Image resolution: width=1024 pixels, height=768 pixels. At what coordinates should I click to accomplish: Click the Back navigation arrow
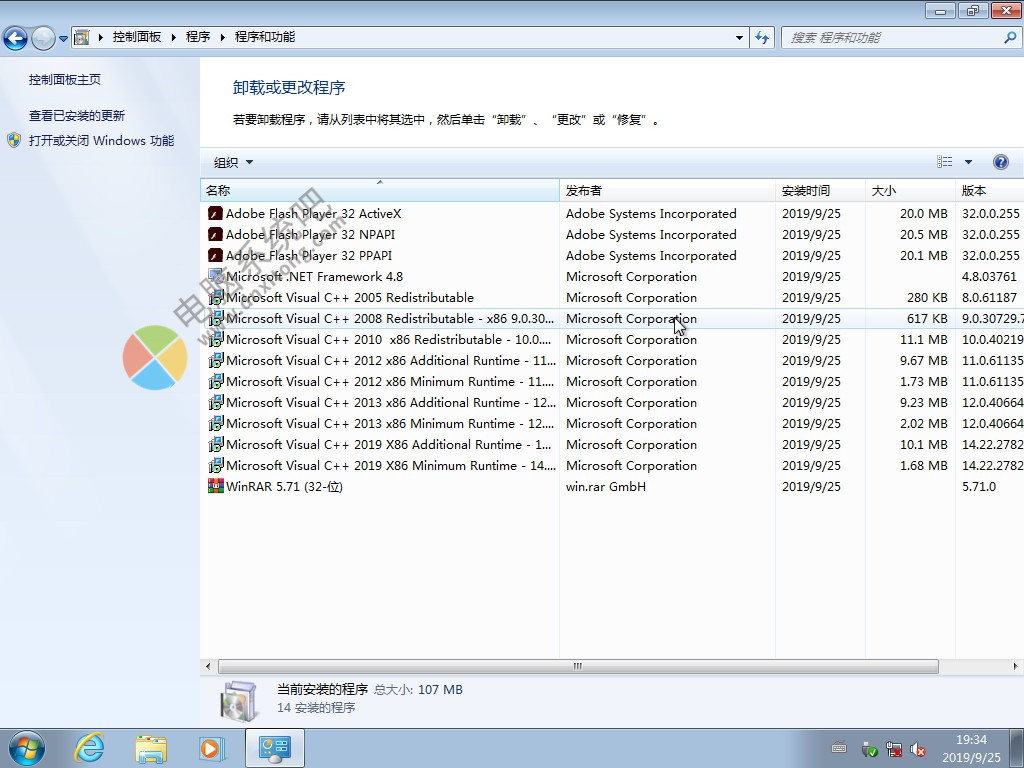click(15, 39)
